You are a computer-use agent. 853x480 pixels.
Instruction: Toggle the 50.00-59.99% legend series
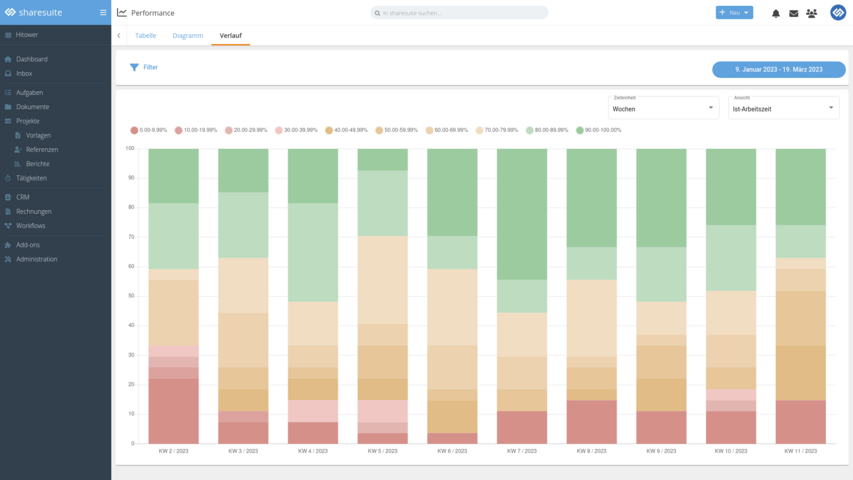point(399,130)
